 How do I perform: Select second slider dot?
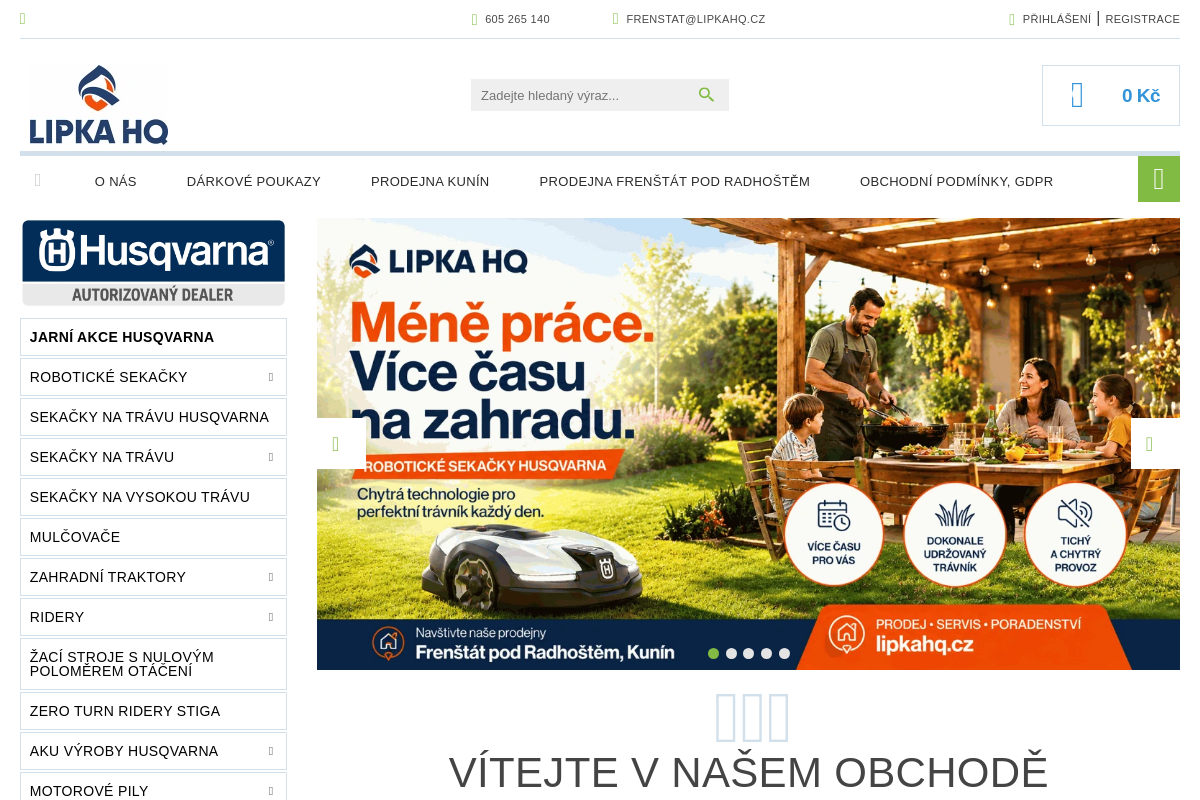(731, 653)
